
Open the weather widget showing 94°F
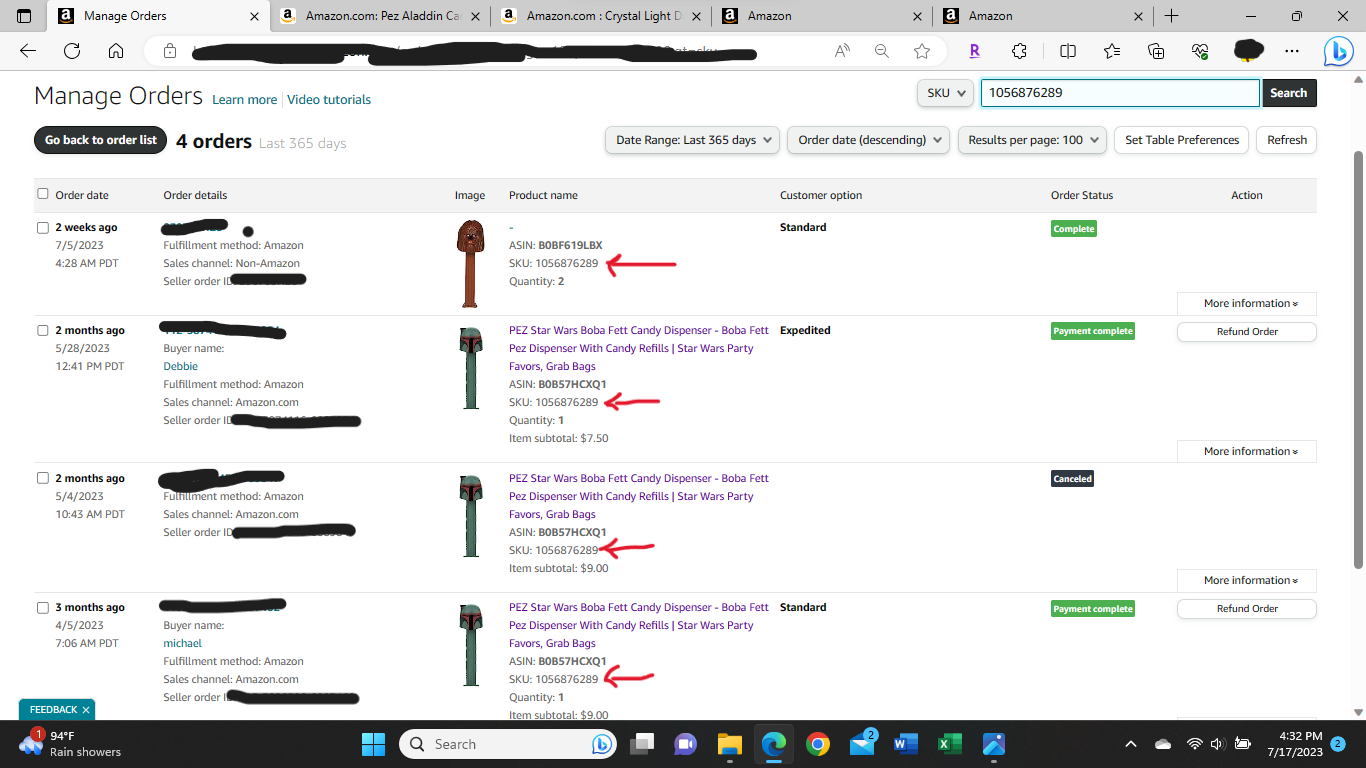coord(70,744)
